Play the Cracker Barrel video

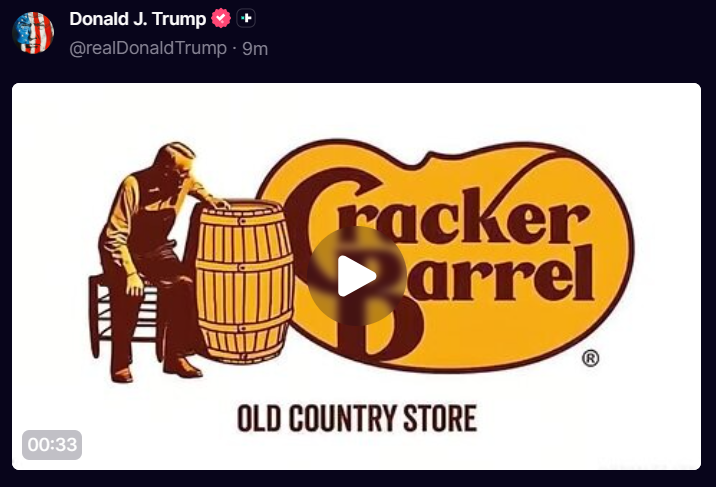click(356, 276)
